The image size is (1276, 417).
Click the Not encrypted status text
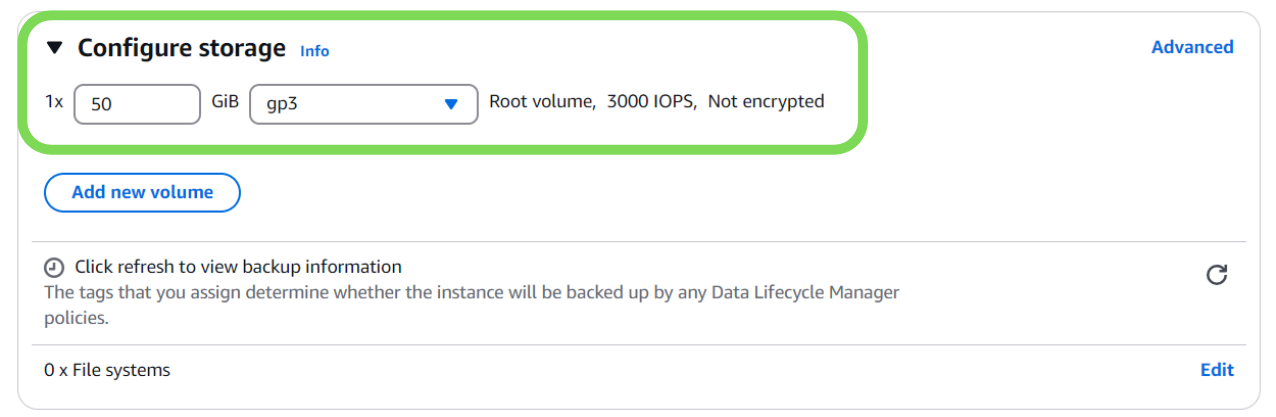[x=766, y=101]
